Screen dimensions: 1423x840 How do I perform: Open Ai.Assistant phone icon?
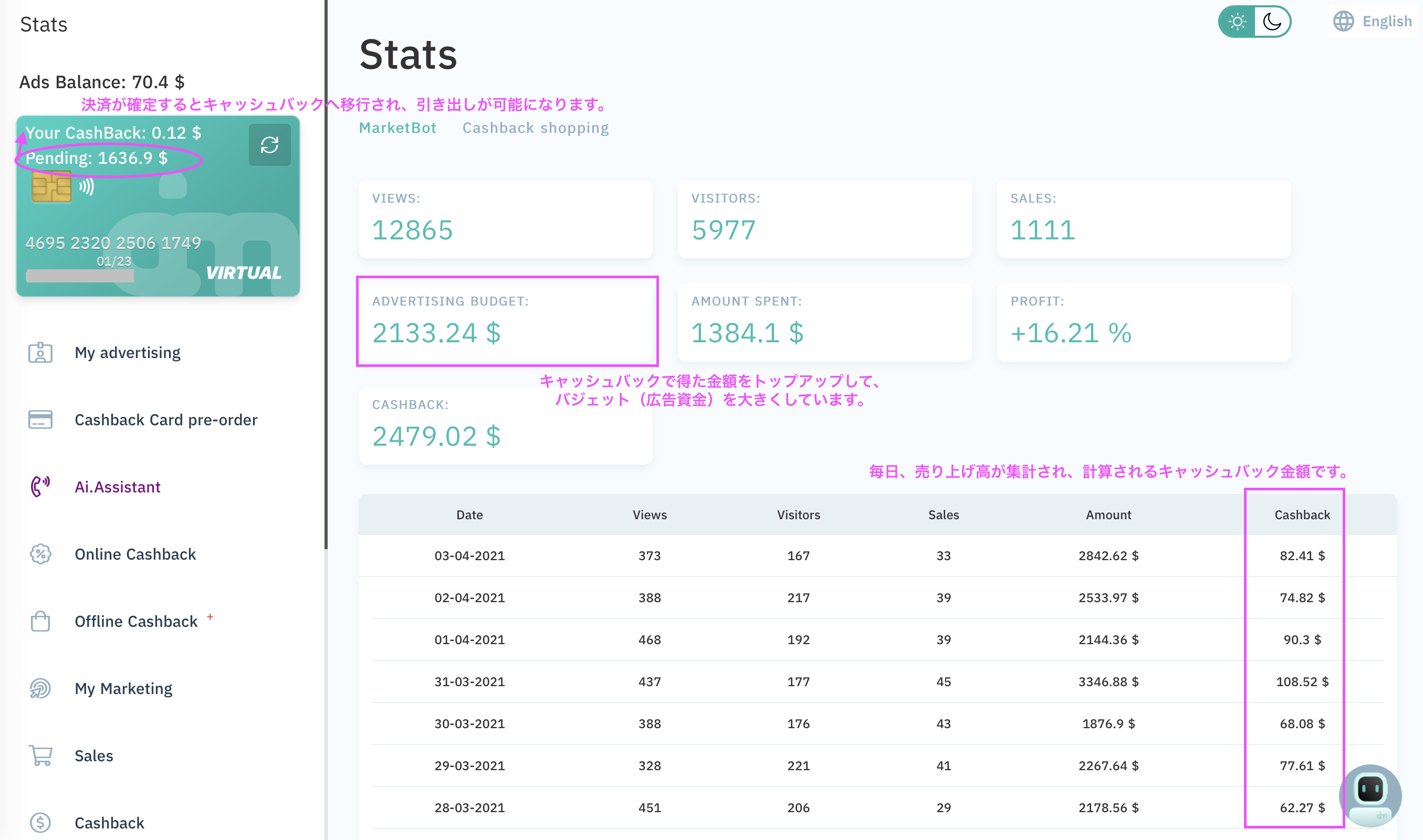click(x=40, y=486)
